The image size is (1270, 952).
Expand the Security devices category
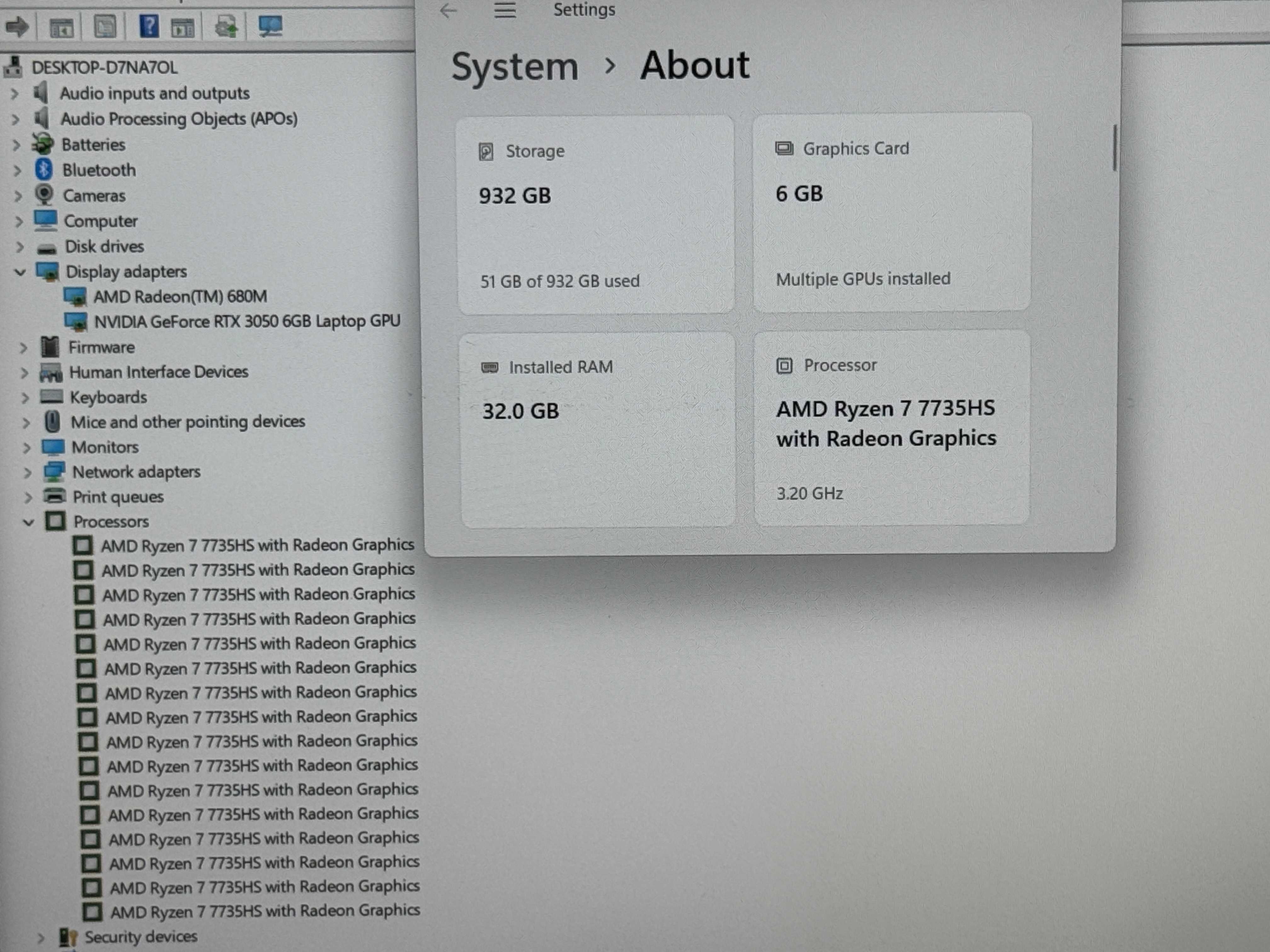pyautogui.click(x=40, y=938)
